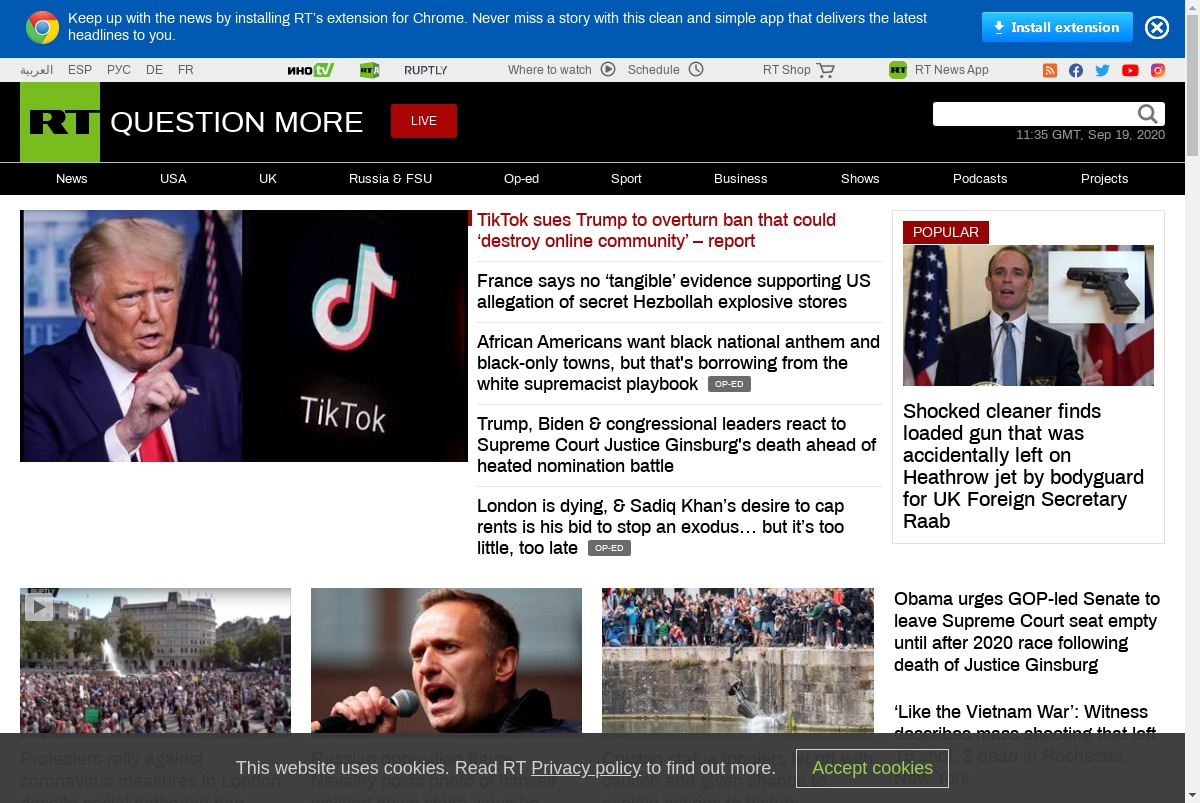Open RT's Instagram page icon
This screenshot has height=803, width=1200.
[1158, 70]
